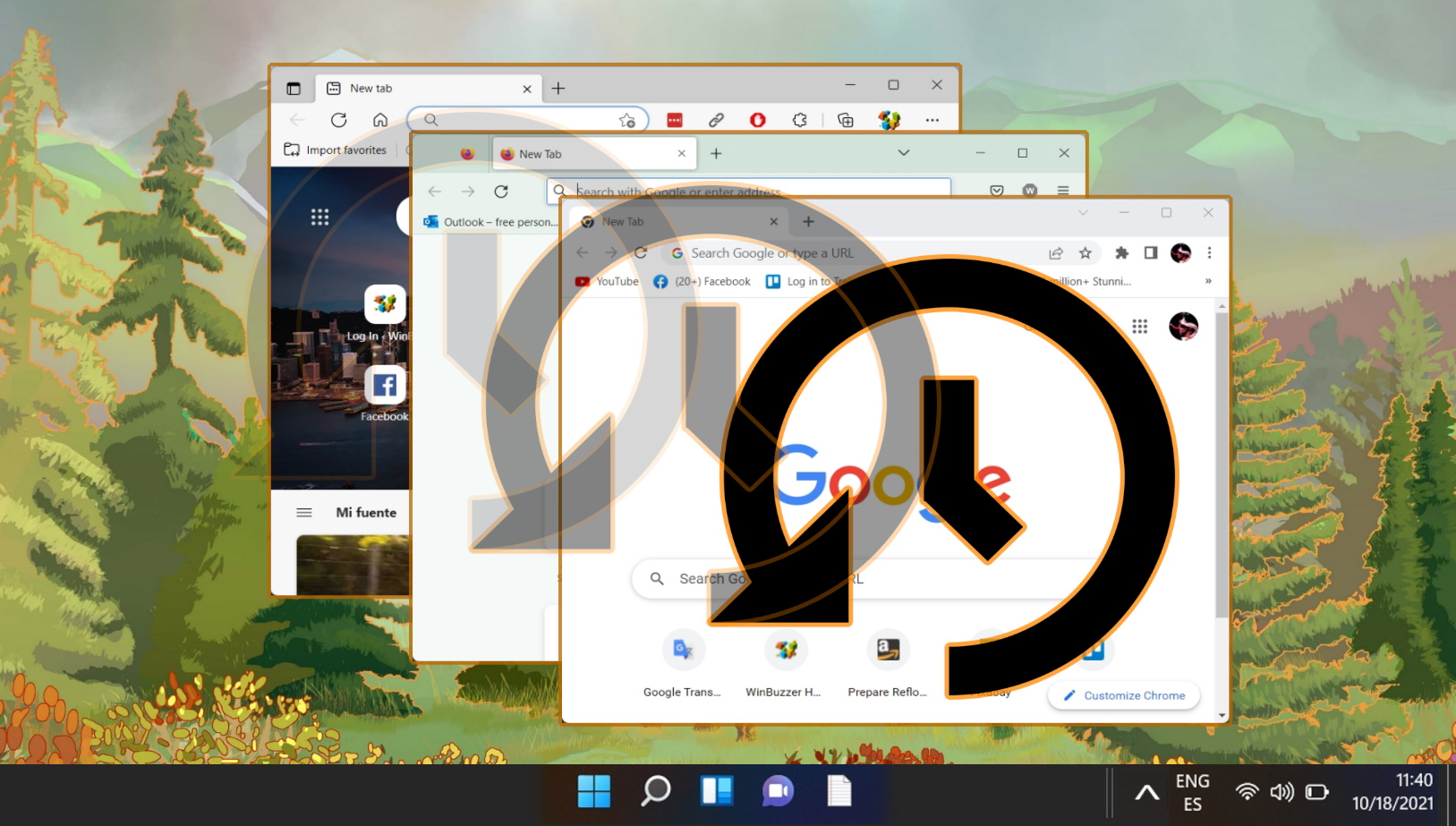Select the Chrome "New Tab" tab
The height and width of the screenshot is (826, 1456).
click(x=680, y=222)
